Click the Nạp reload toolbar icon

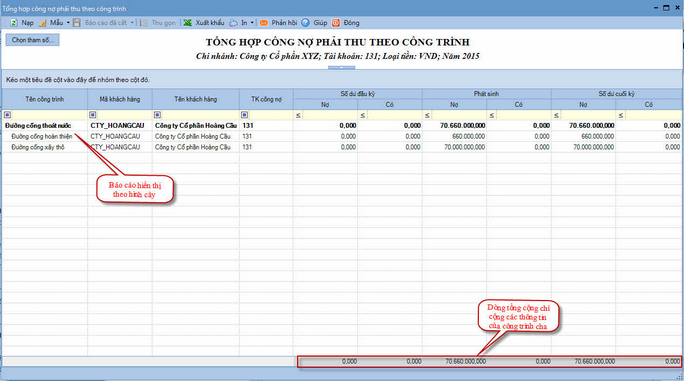(14, 23)
